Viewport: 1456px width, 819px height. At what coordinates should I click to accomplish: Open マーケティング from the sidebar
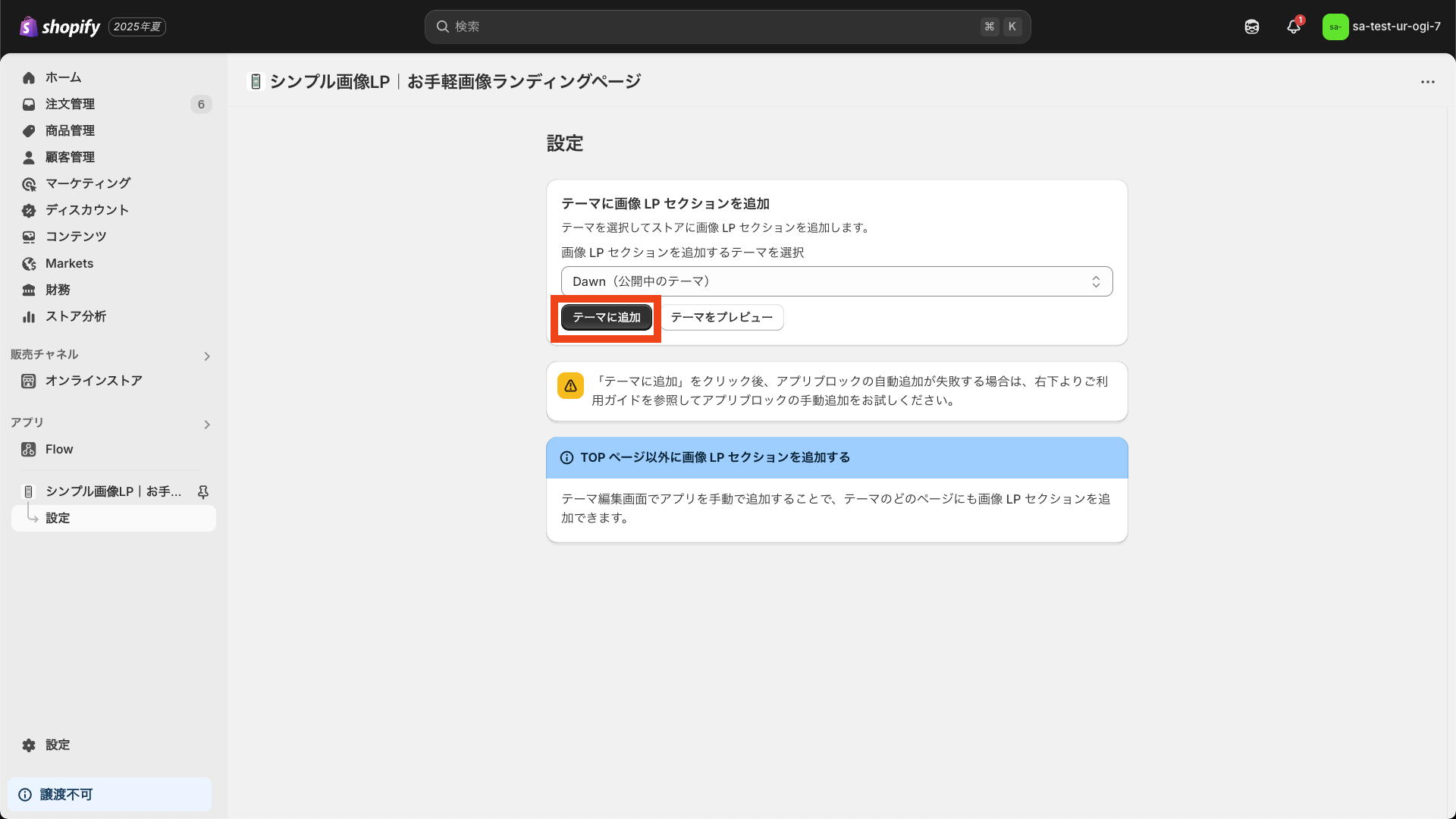[86, 184]
